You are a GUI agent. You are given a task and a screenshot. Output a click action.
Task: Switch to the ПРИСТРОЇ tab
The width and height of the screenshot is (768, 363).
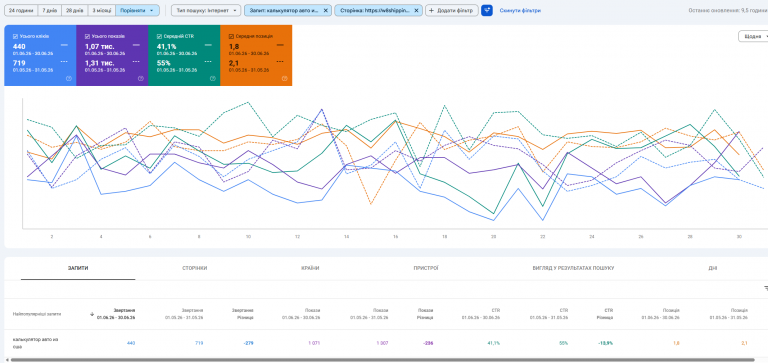pos(426,268)
